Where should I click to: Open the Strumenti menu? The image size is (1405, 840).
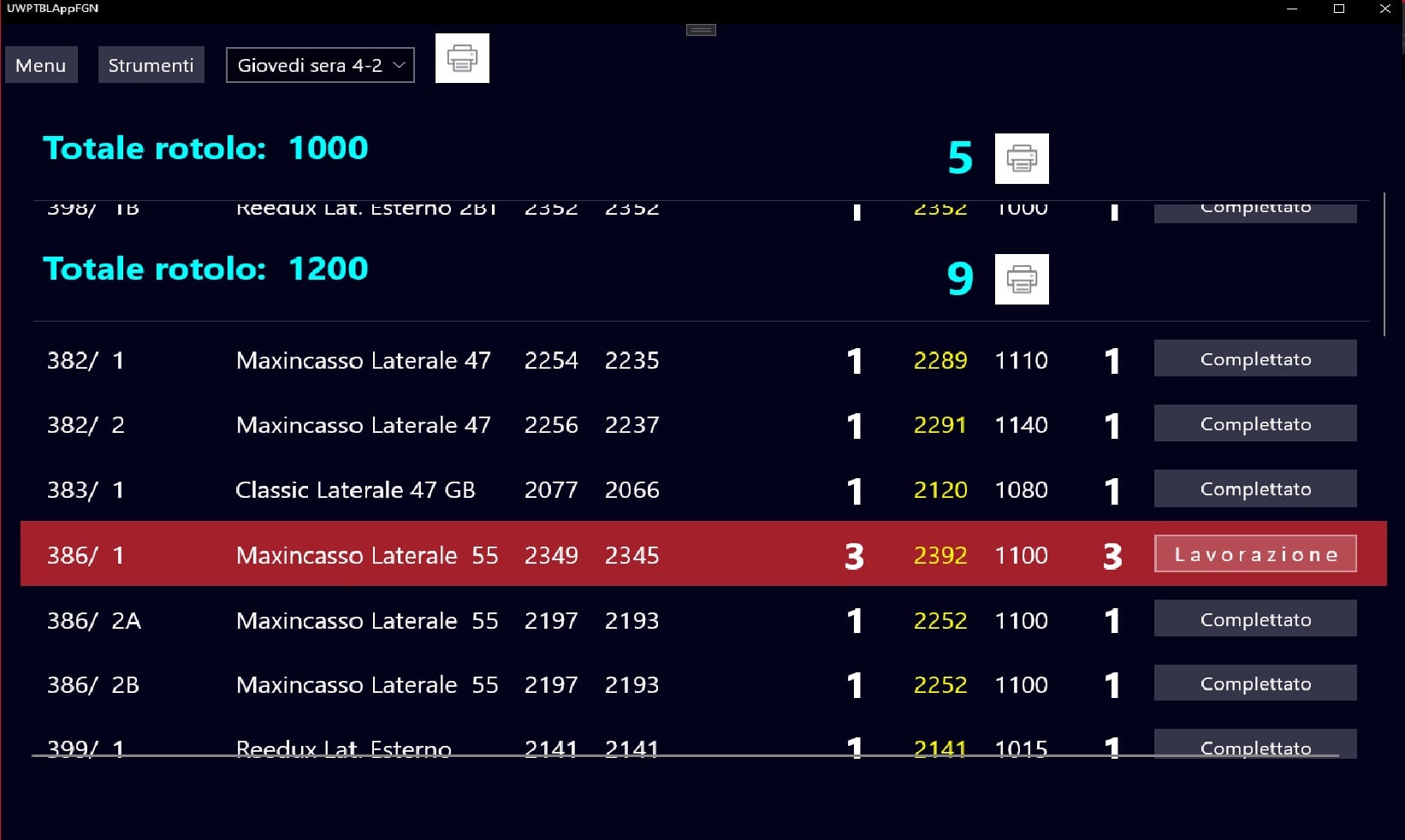click(151, 65)
